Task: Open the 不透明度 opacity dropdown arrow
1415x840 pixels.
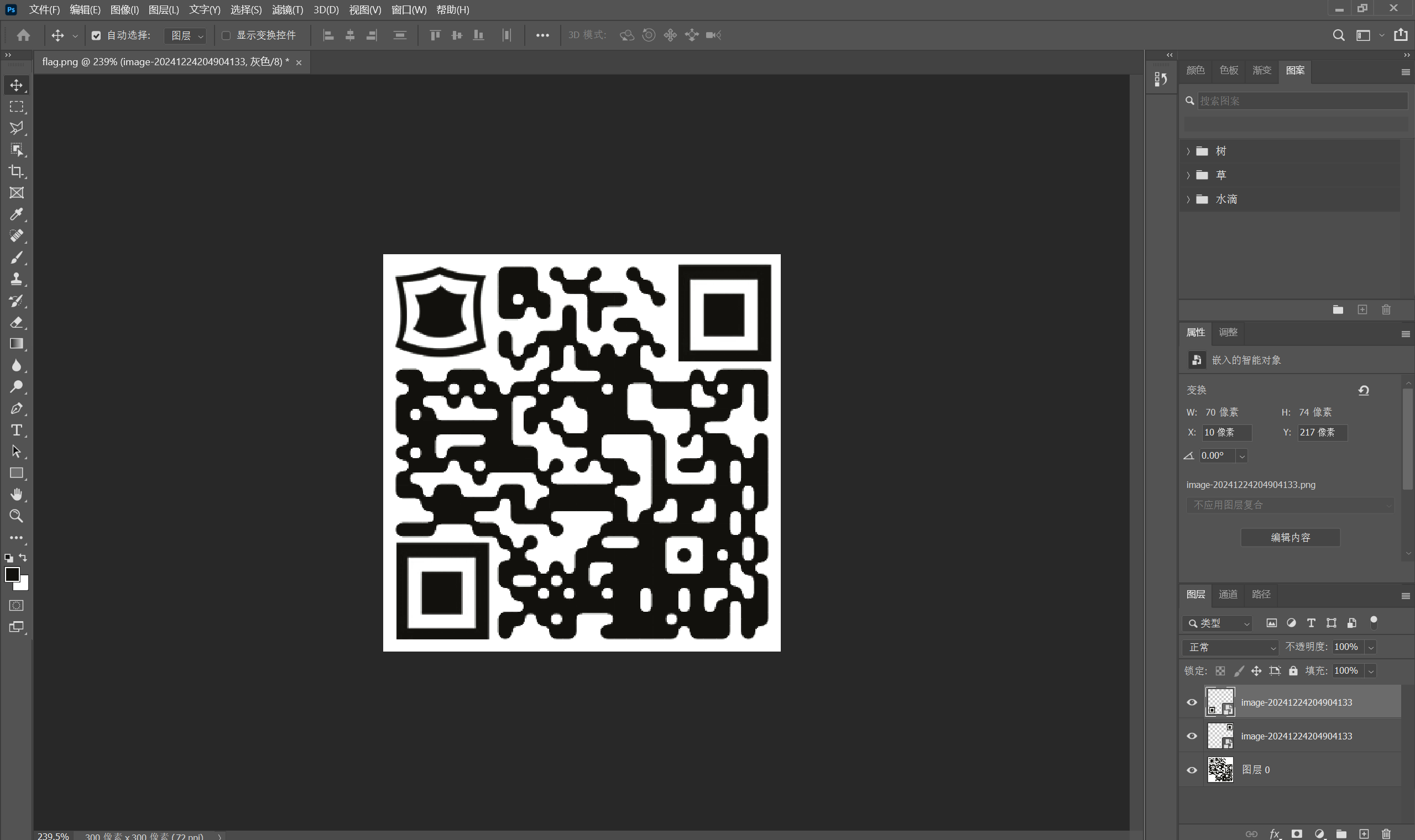Action: pos(1371,647)
